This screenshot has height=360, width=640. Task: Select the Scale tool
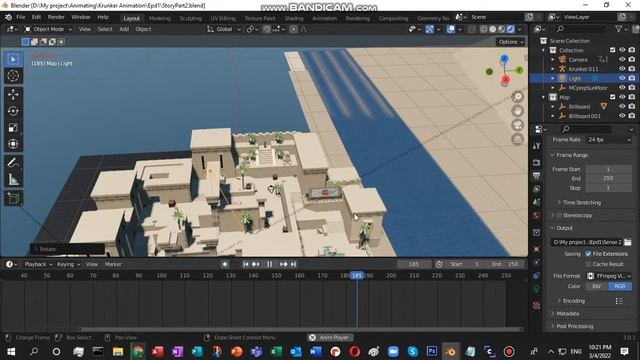point(13,127)
